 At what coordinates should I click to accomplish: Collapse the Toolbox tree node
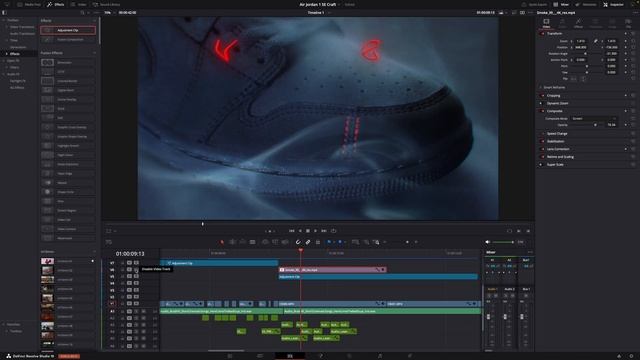[x=4, y=20]
